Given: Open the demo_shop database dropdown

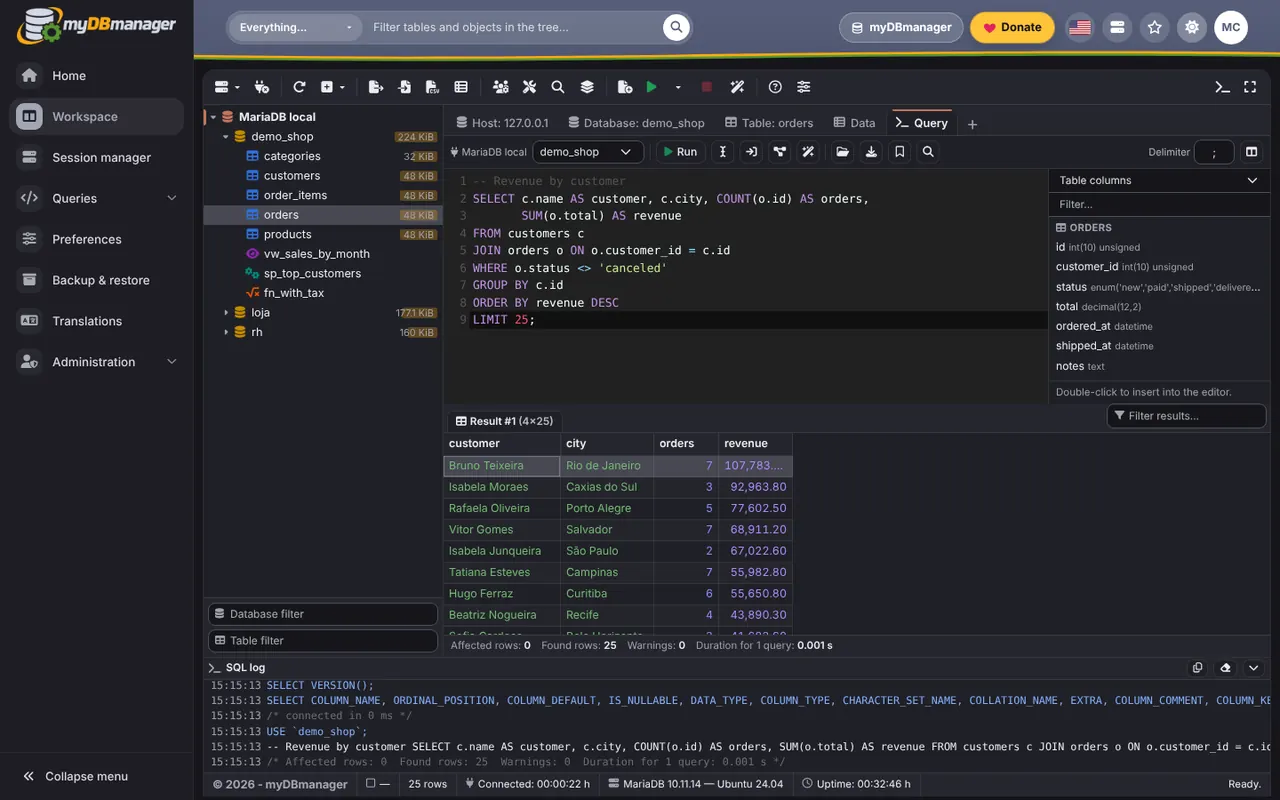Looking at the screenshot, I should (x=588, y=152).
